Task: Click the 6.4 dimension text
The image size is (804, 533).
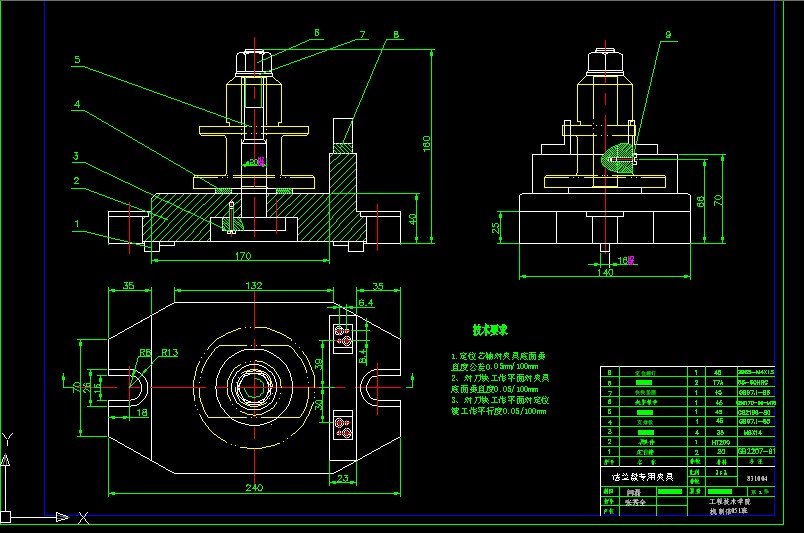Action: click(x=365, y=300)
